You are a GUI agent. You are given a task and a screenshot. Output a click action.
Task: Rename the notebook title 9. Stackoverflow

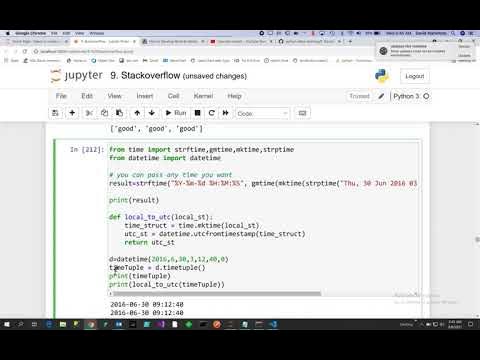[145, 76]
